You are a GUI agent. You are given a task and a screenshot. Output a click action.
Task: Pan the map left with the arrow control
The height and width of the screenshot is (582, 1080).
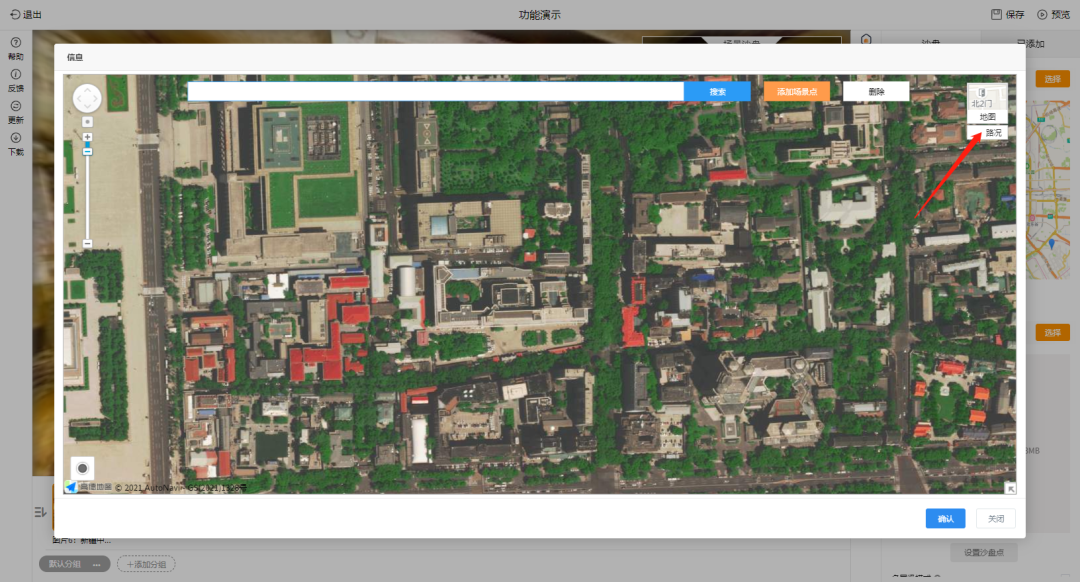(77, 98)
